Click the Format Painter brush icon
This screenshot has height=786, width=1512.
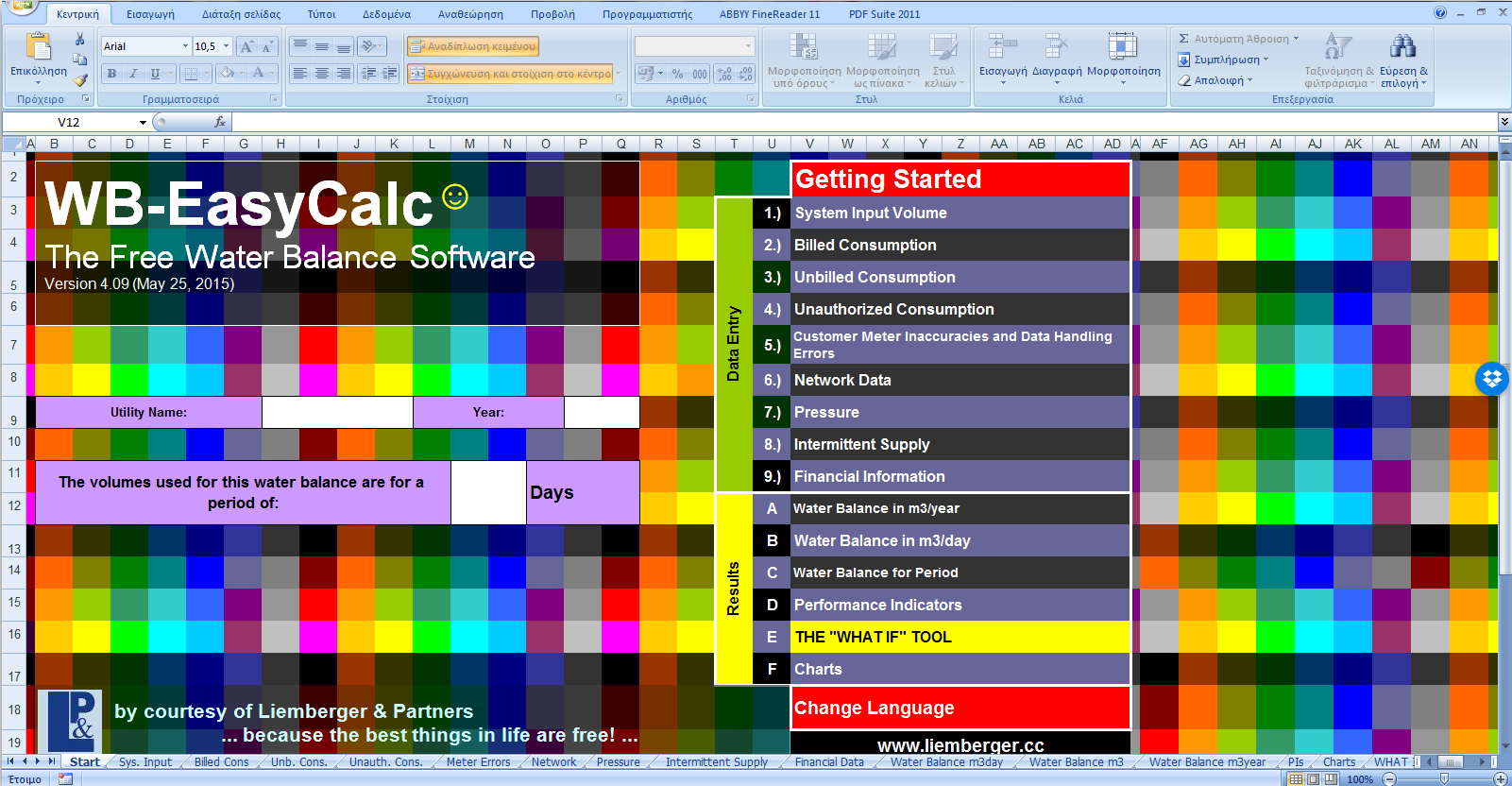(80, 79)
